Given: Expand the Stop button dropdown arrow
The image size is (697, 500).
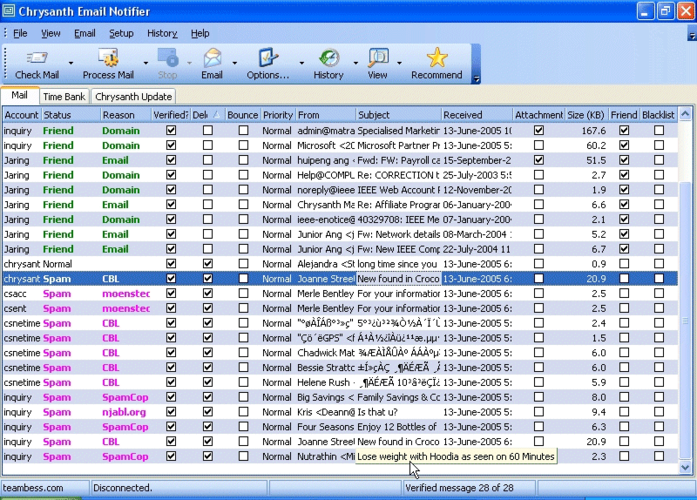Looking at the screenshot, I should coord(189,63).
